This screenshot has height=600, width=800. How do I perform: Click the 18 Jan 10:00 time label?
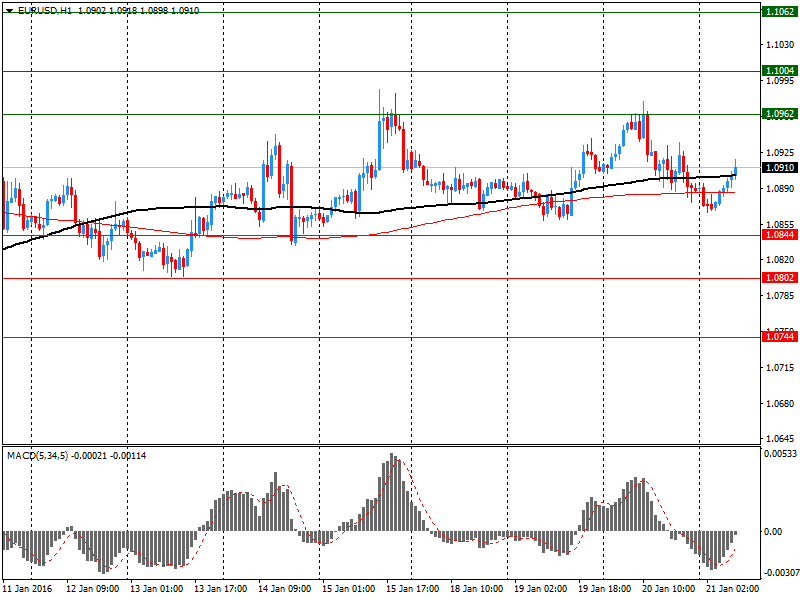tap(477, 588)
